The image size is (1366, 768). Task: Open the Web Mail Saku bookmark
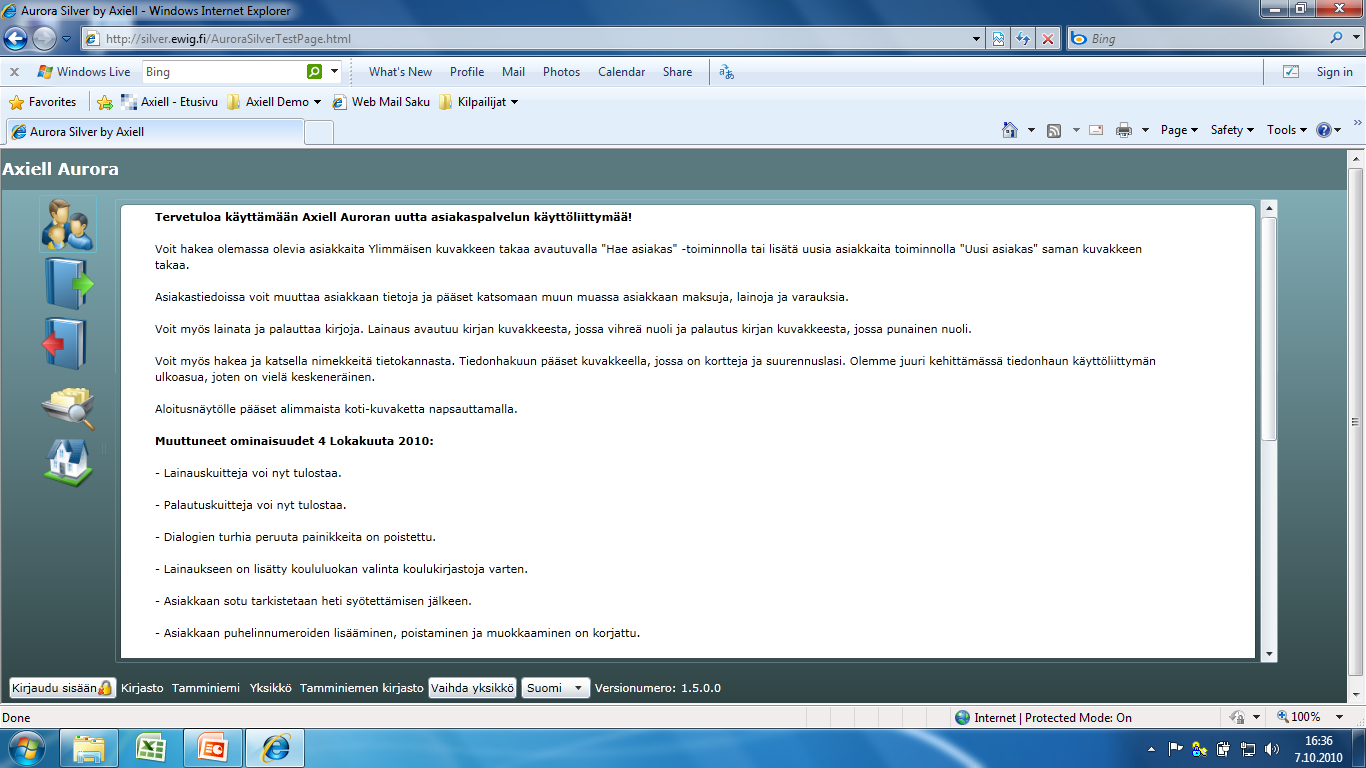click(x=381, y=102)
